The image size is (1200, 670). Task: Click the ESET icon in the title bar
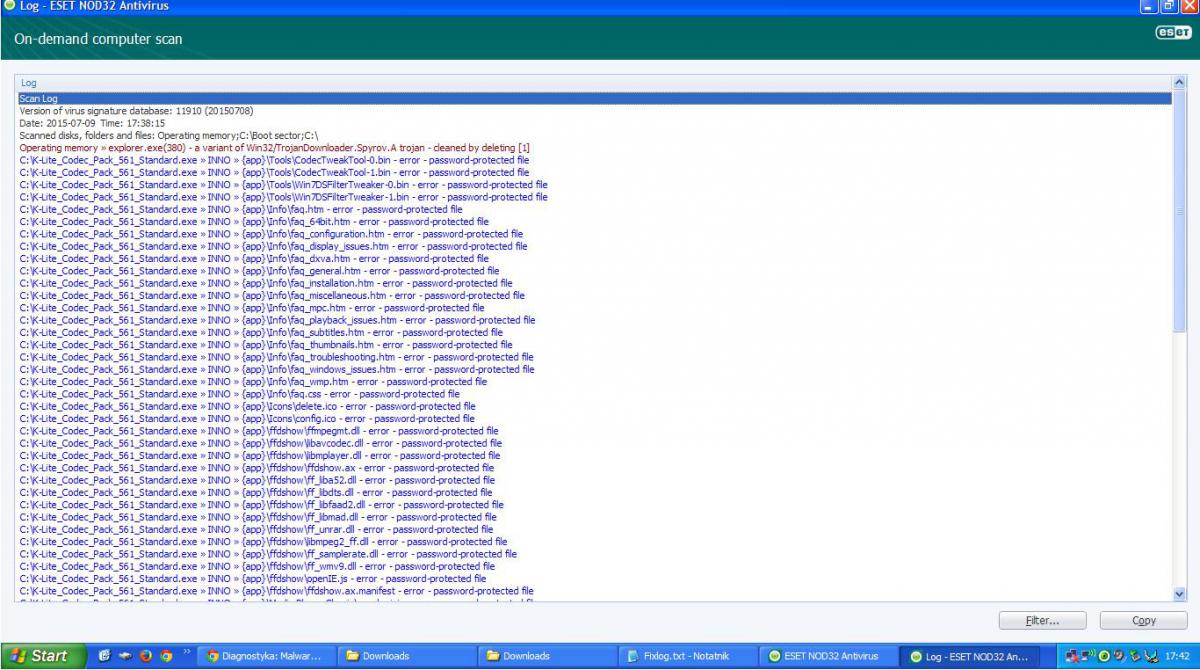(x=8, y=6)
